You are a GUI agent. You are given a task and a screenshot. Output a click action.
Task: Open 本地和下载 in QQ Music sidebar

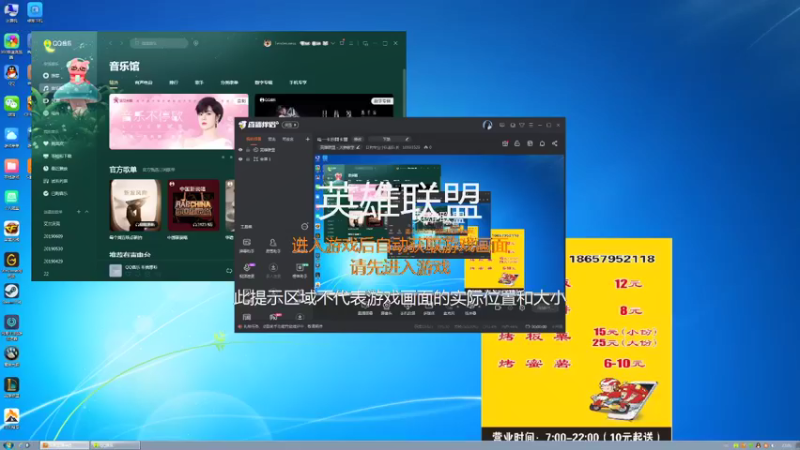tap(57, 156)
